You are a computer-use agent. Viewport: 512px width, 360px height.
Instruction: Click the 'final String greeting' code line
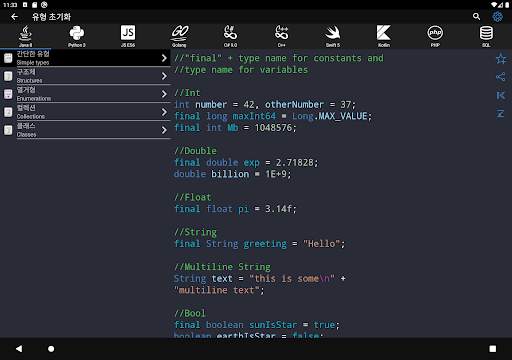tap(259, 244)
